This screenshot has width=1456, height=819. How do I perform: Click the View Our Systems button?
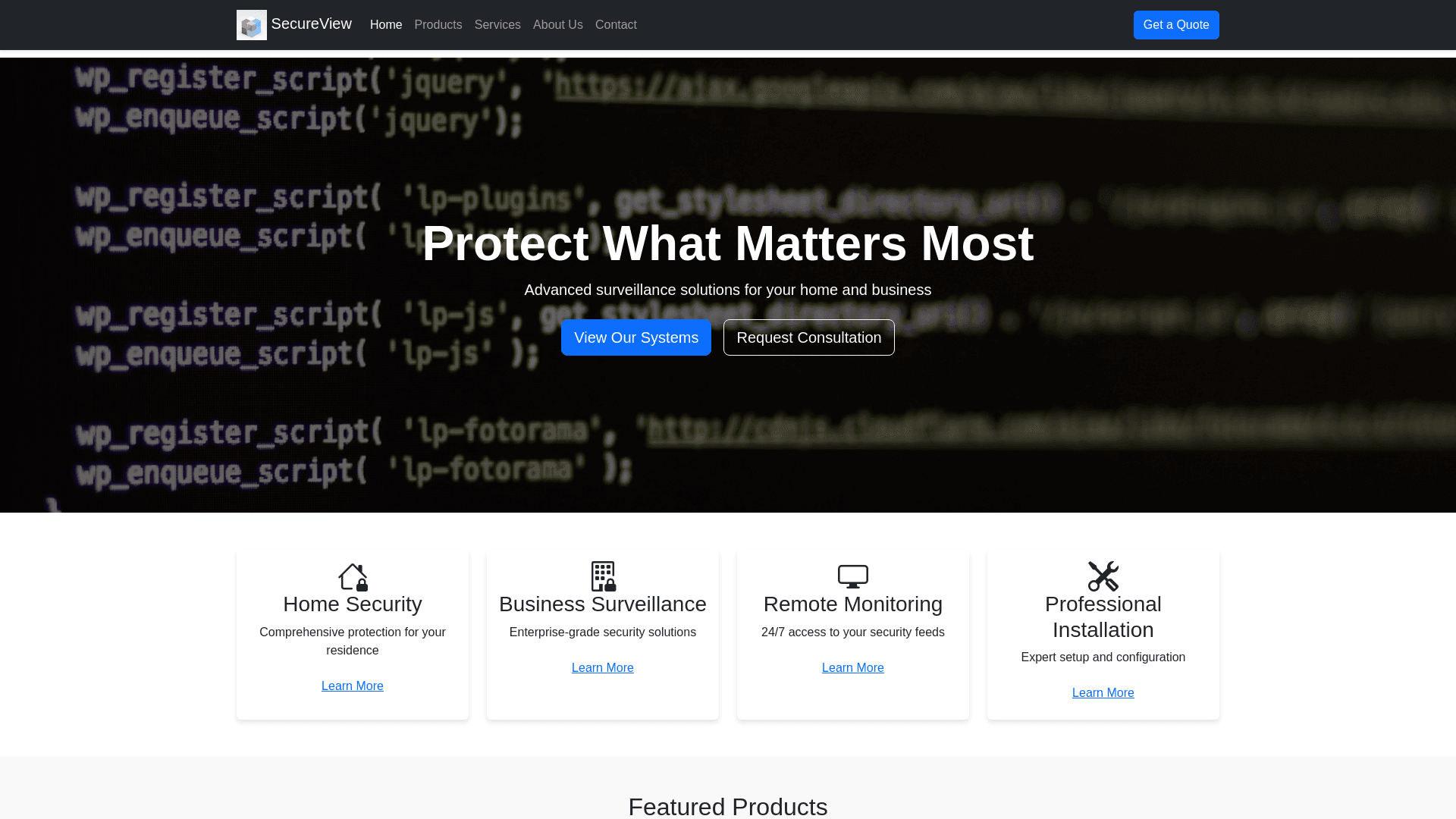(635, 337)
